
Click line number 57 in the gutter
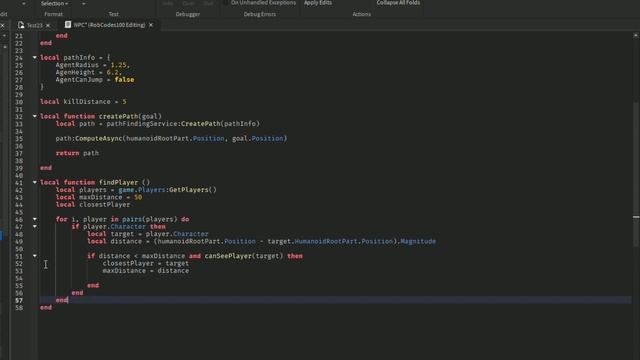click(x=19, y=300)
